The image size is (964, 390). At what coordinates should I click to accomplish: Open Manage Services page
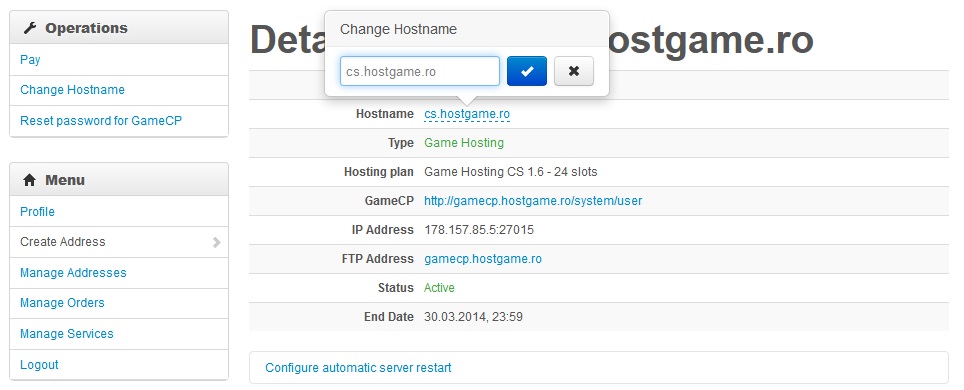pyautogui.click(x=67, y=333)
